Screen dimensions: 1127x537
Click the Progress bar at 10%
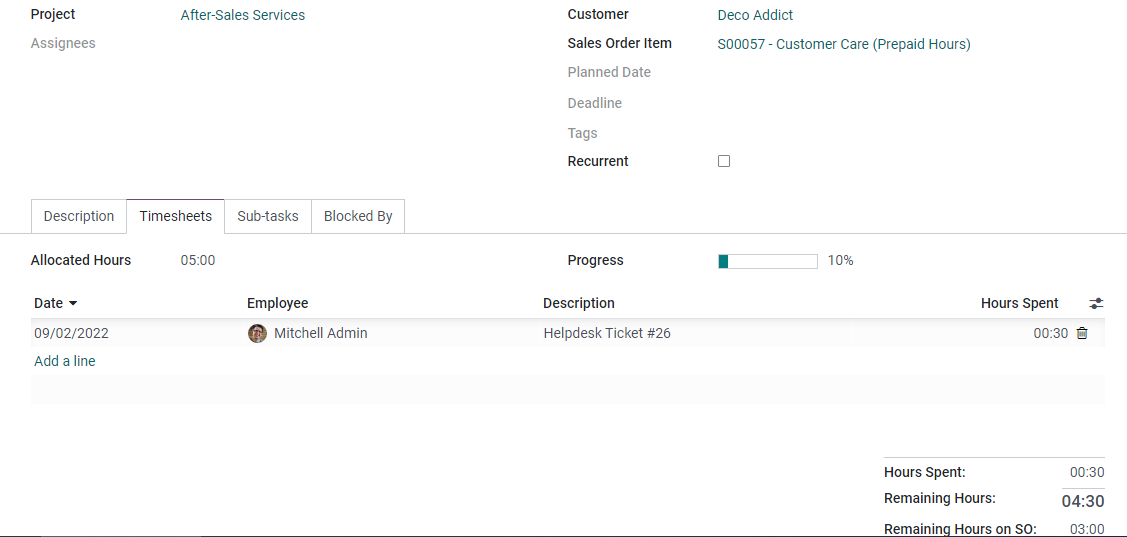pos(768,262)
